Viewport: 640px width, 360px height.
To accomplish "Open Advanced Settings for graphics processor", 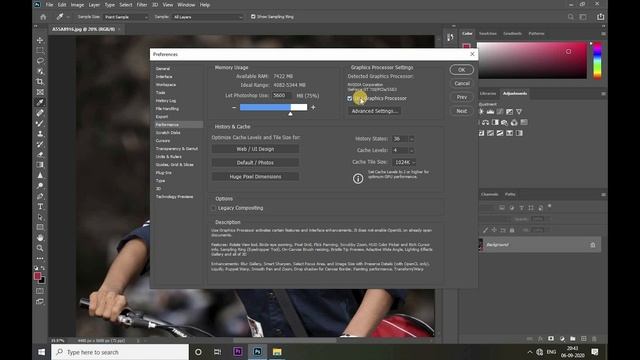I will [x=374, y=111].
